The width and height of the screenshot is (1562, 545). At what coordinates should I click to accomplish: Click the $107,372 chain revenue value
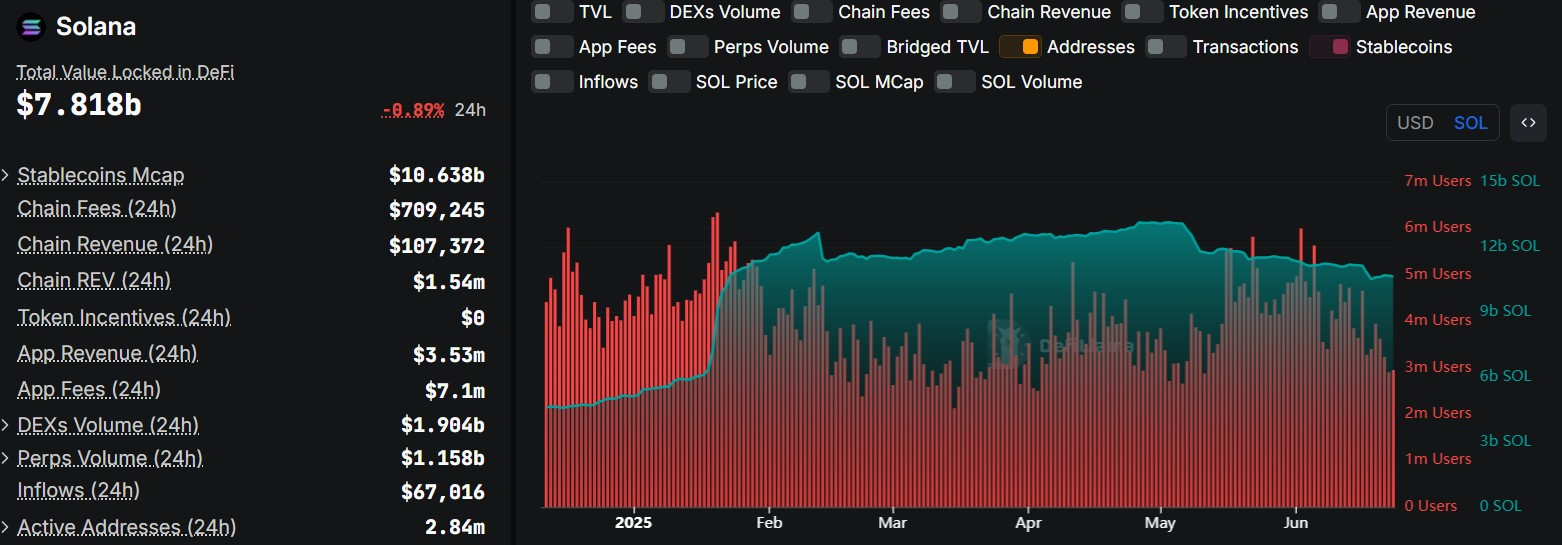(437, 246)
